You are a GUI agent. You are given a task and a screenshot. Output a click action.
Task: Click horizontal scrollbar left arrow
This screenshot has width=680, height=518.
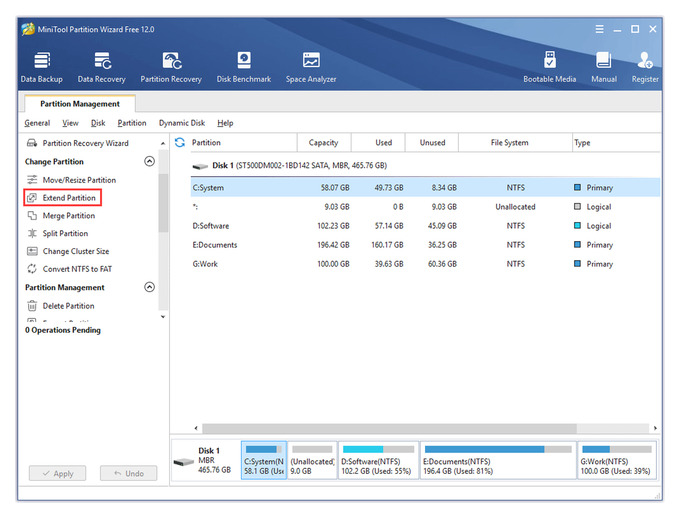196,428
